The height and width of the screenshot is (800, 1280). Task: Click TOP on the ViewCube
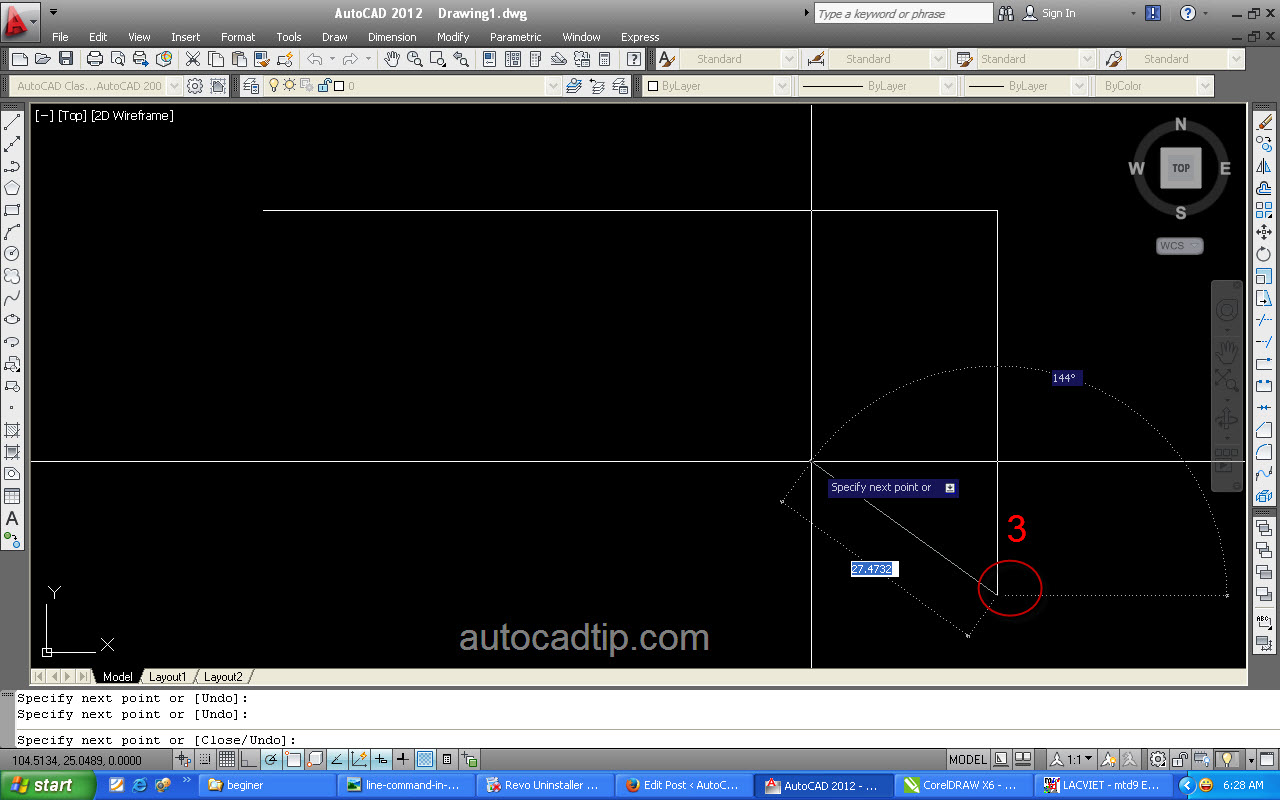pos(1180,168)
